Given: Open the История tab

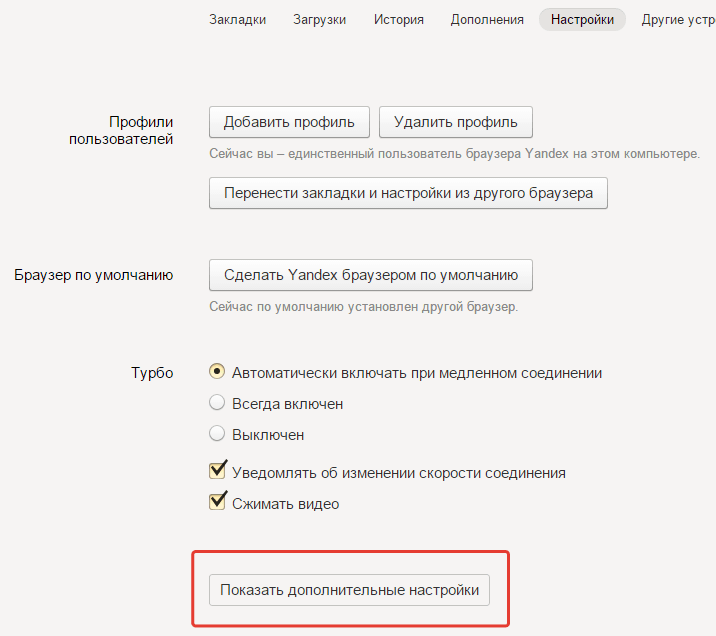Looking at the screenshot, I should (399, 20).
